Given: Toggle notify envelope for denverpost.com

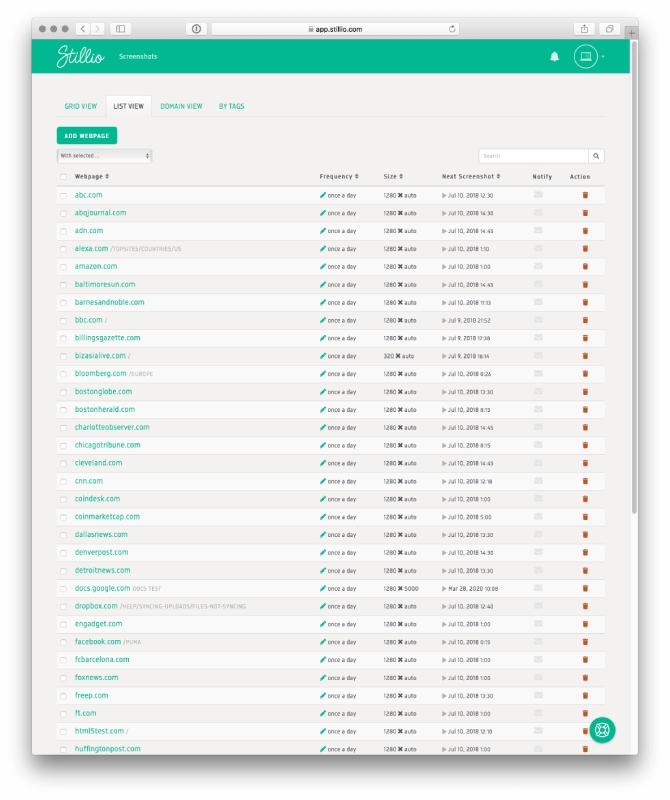Looking at the screenshot, I should 538,552.
